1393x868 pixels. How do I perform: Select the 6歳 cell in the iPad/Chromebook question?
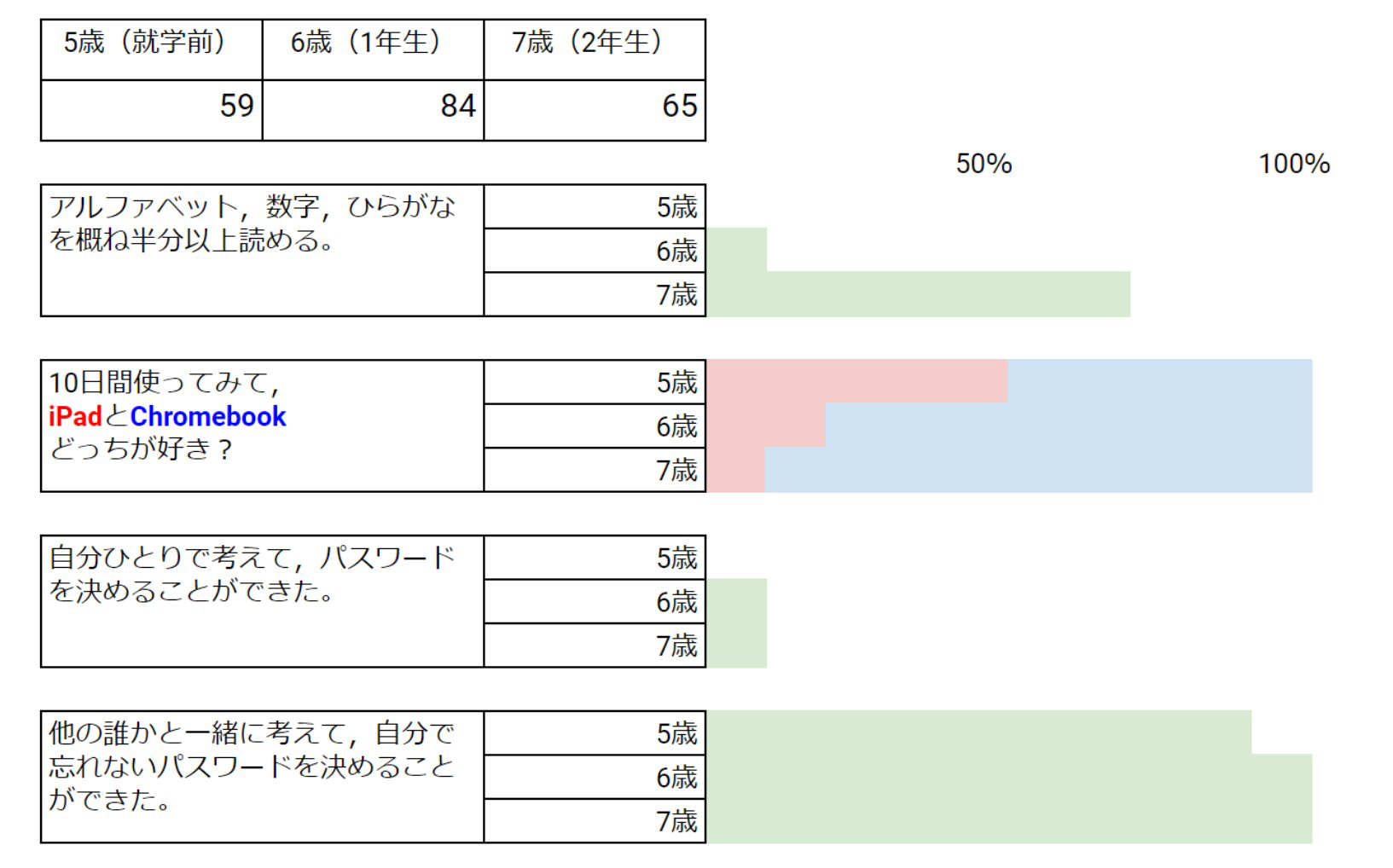595,425
